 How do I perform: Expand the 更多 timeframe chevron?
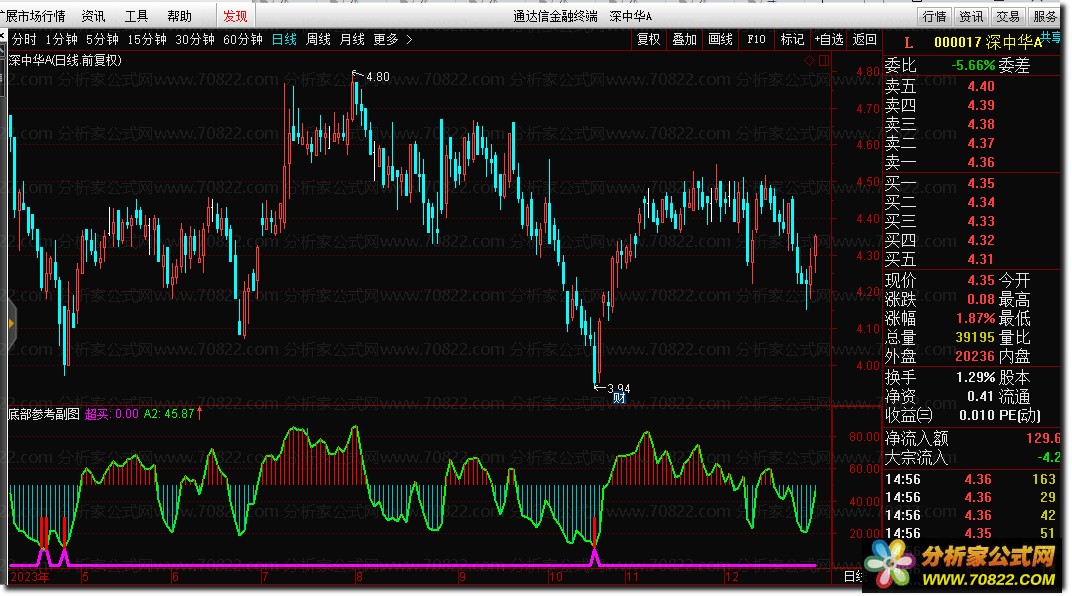(x=410, y=40)
